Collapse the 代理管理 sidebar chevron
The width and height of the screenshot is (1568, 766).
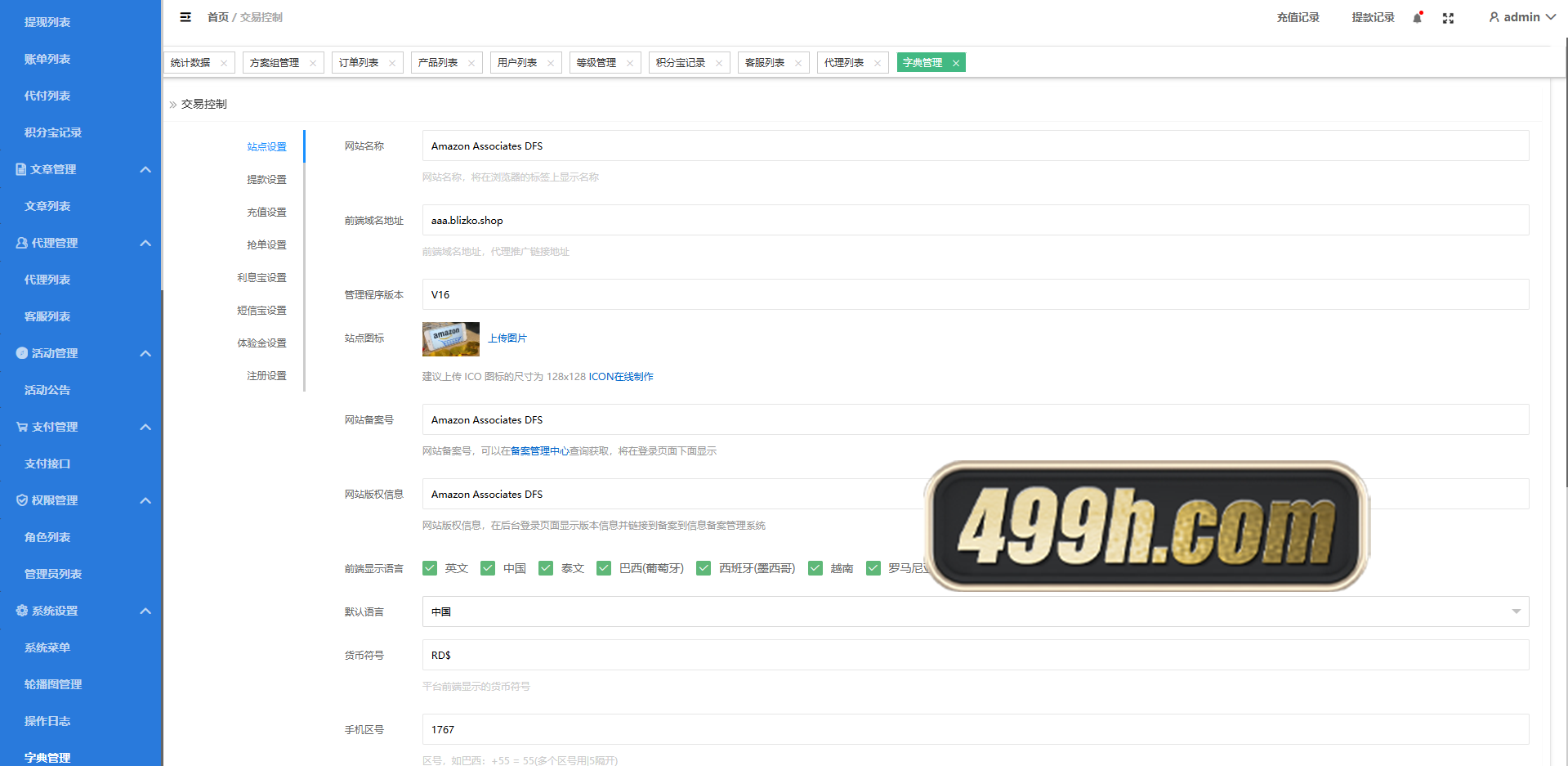point(145,243)
